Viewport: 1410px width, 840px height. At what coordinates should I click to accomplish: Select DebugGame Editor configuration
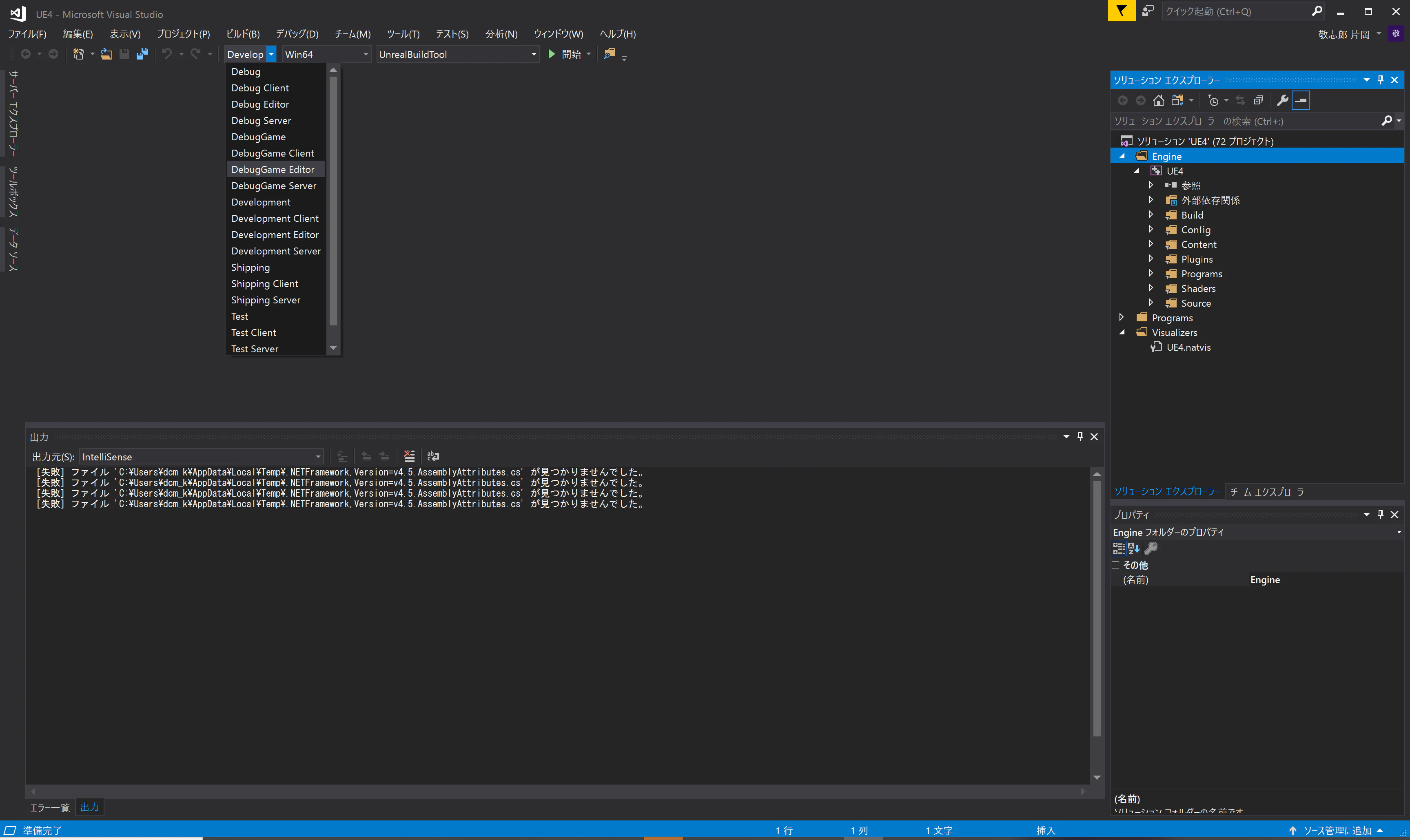pyautogui.click(x=276, y=169)
